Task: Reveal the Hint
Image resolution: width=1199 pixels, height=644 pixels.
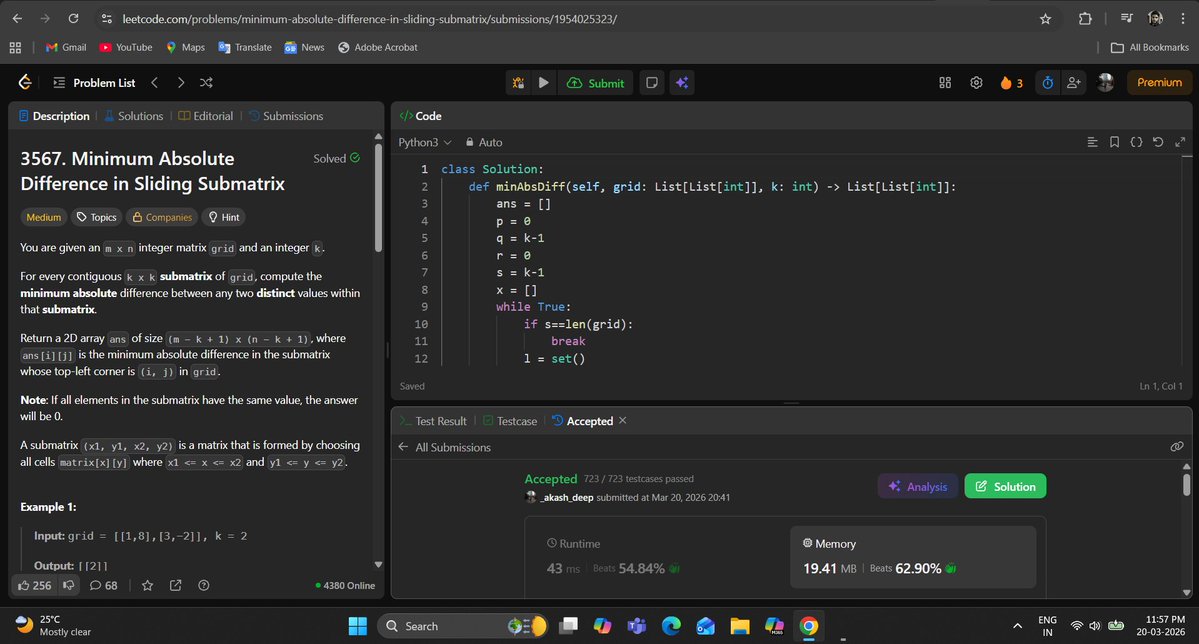Action: point(224,217)
